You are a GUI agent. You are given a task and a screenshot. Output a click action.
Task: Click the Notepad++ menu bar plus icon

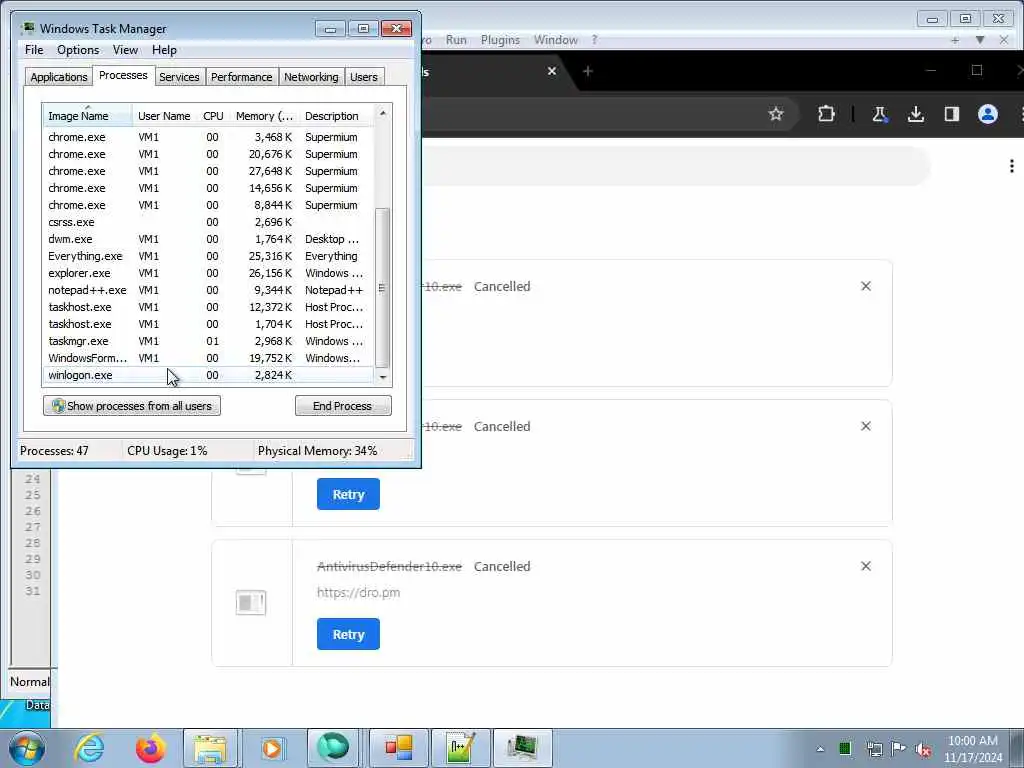[x=955, y=40]
